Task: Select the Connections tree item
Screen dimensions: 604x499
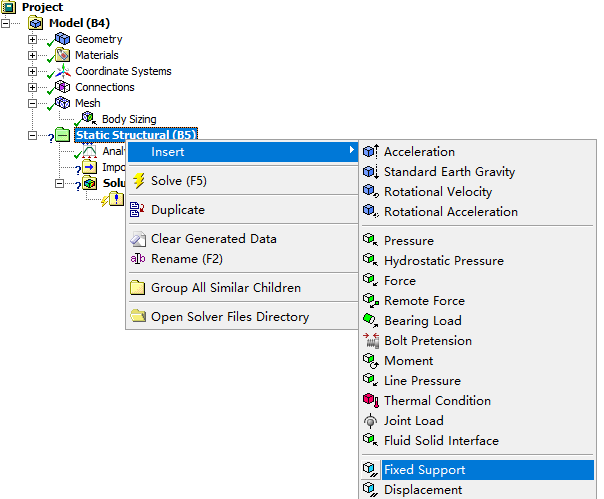Action: point(104,87)
